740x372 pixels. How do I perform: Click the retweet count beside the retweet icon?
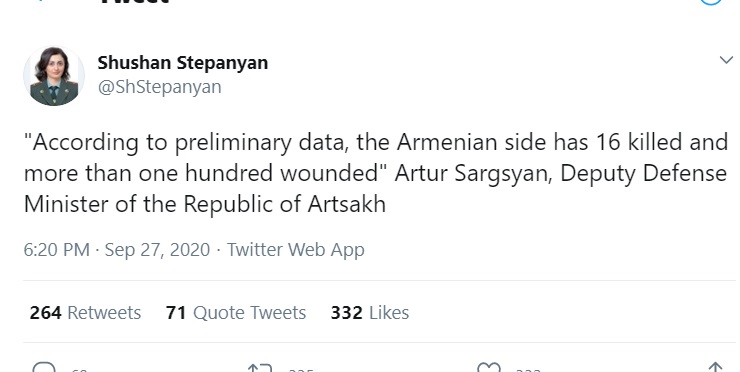[x=301, y=370]
